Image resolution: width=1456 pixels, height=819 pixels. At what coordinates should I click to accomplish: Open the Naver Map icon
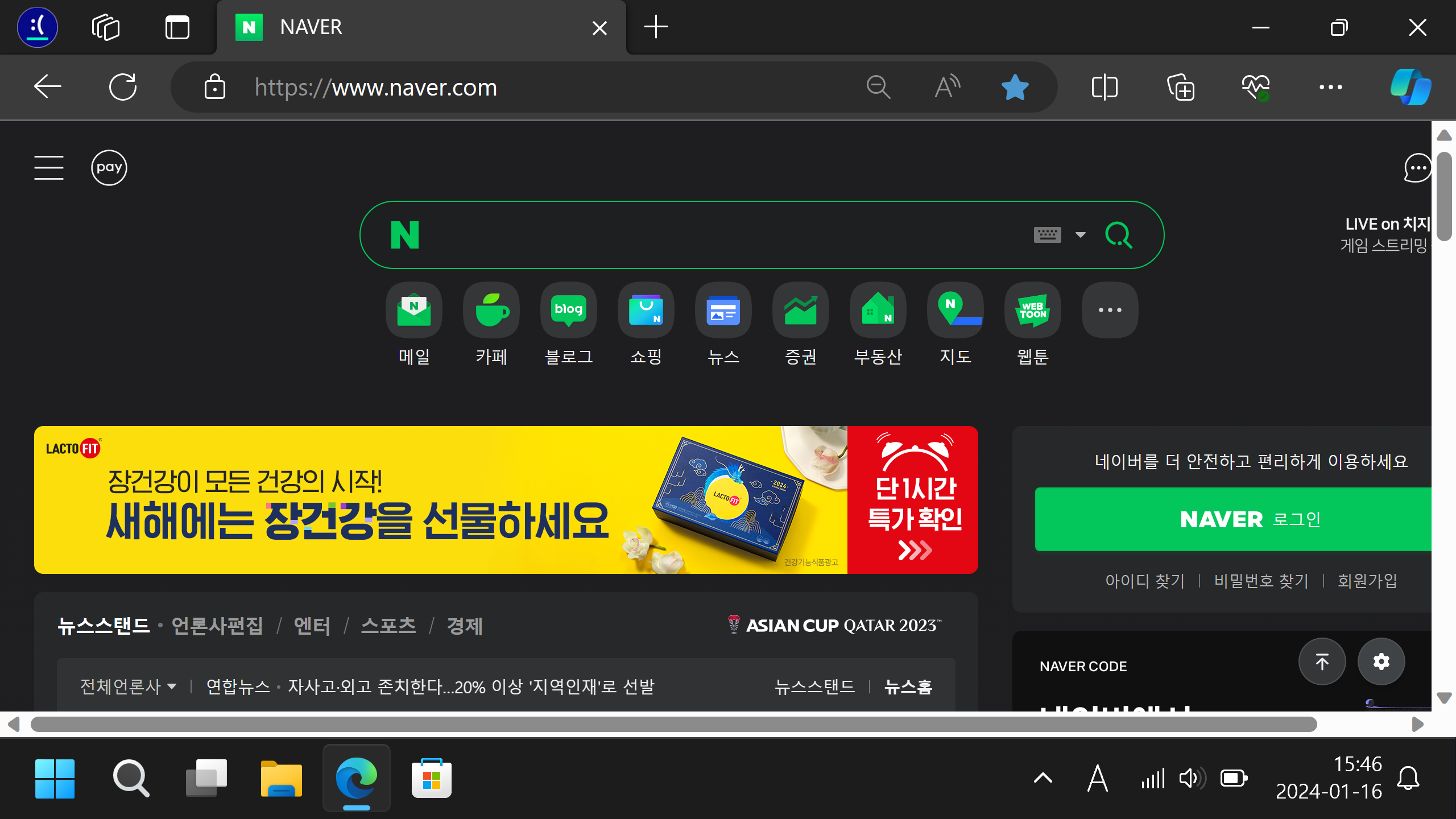click(955, 310)
